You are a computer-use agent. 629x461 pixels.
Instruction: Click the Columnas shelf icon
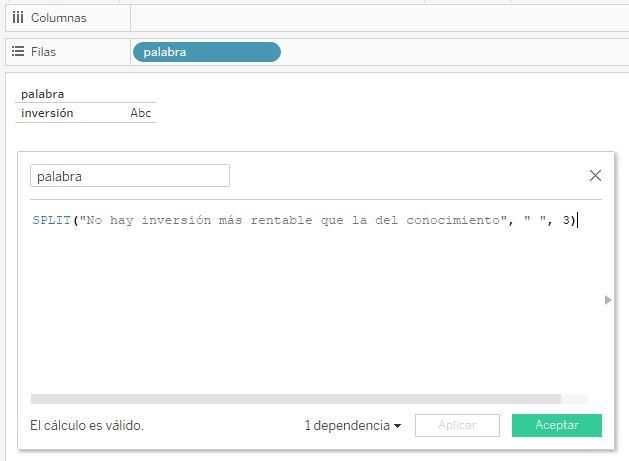click(18, 18)
